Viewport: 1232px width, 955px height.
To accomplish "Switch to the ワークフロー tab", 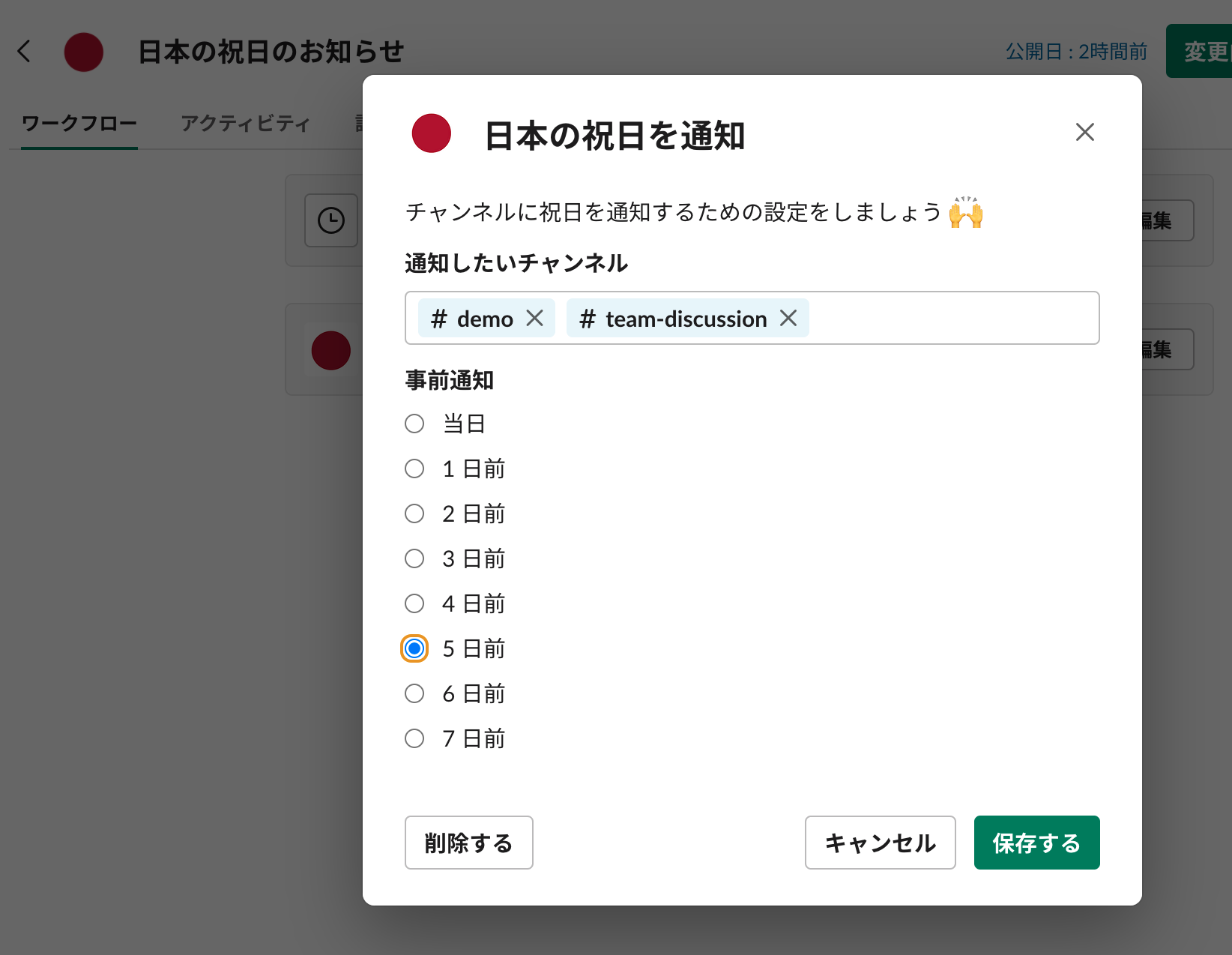I will coord(79,123).
